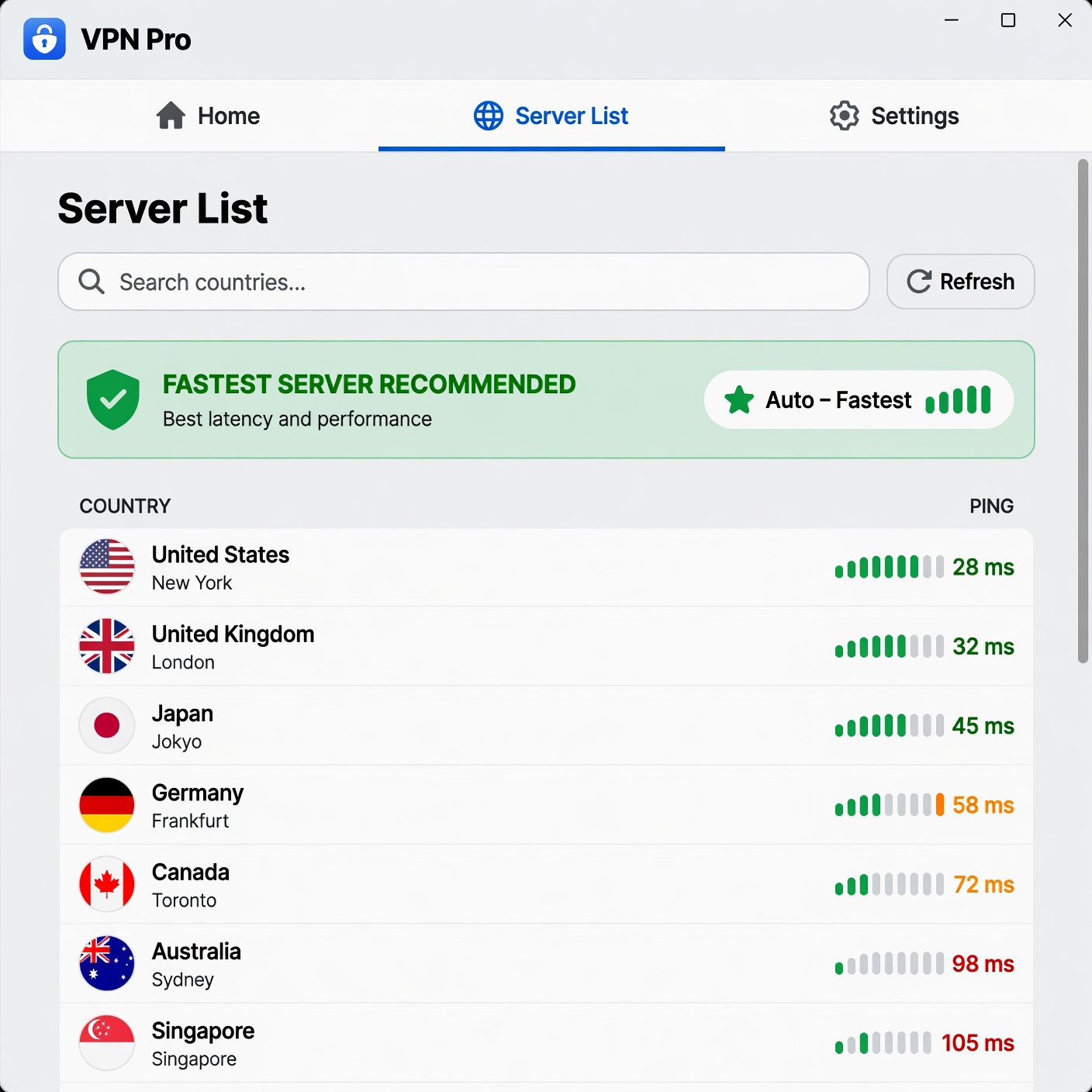Open the Server List tab
1092x1092 pixels.
[551, 116]
